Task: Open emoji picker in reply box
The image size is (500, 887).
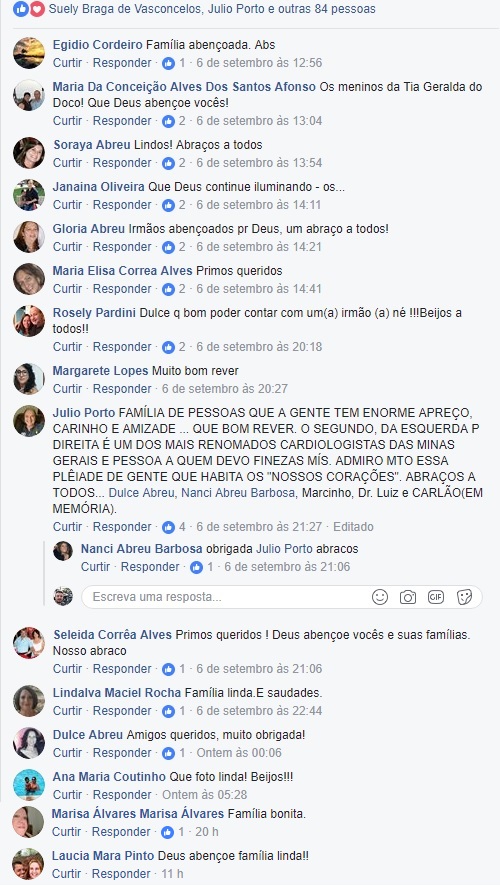Action: click(380, 597)
